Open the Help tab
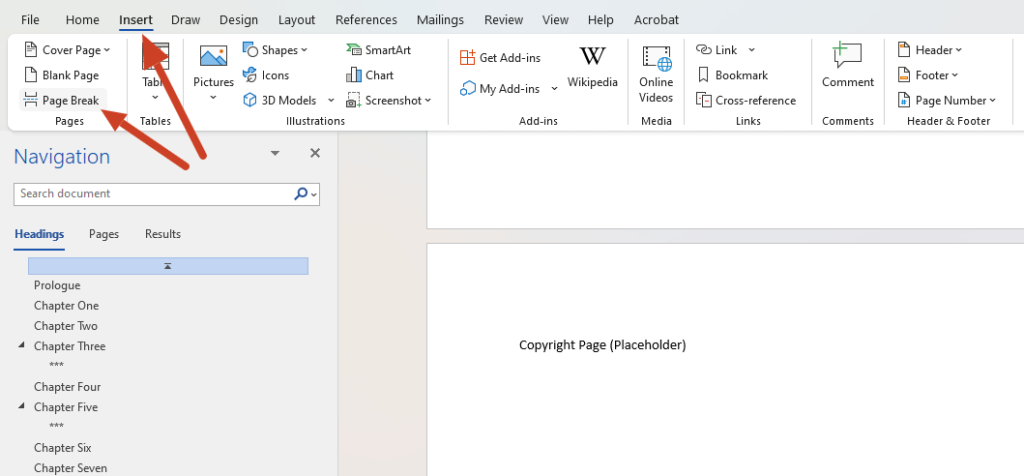The image size is (1024, 476). point(600,20)
